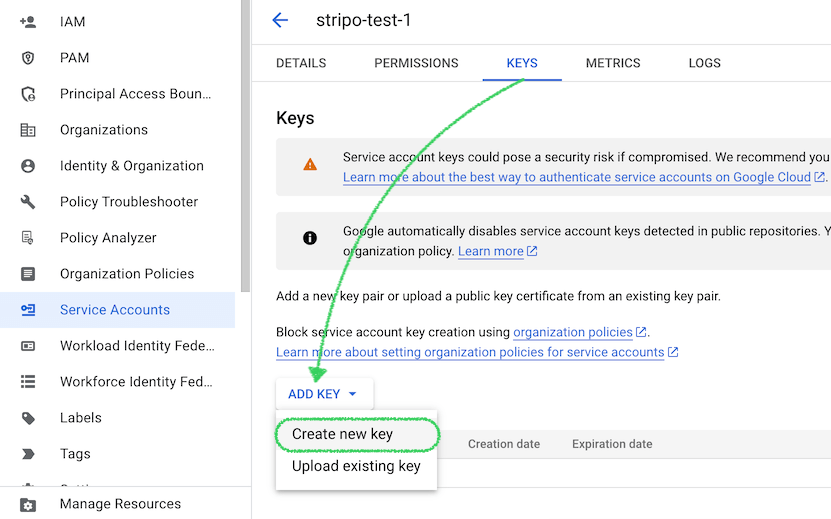Open link about best way to authenticate
Image resolution: width=831 pixels, height=519 pixels.
(576, 177)
